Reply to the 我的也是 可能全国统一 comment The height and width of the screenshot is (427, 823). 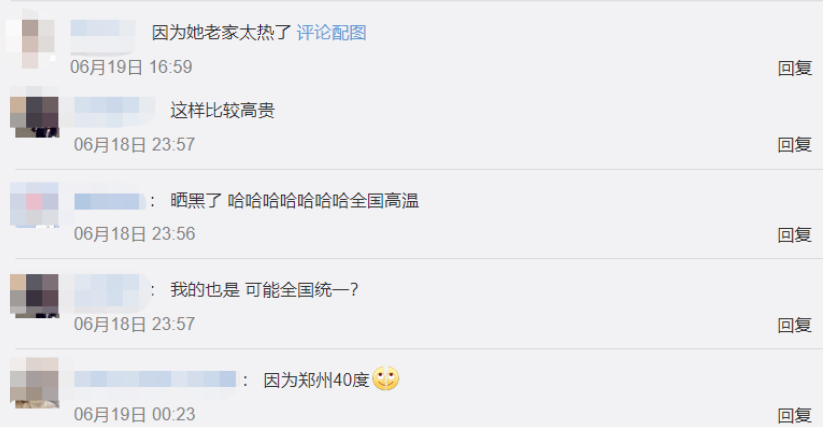pyautogui.click(x=795, y=325)
